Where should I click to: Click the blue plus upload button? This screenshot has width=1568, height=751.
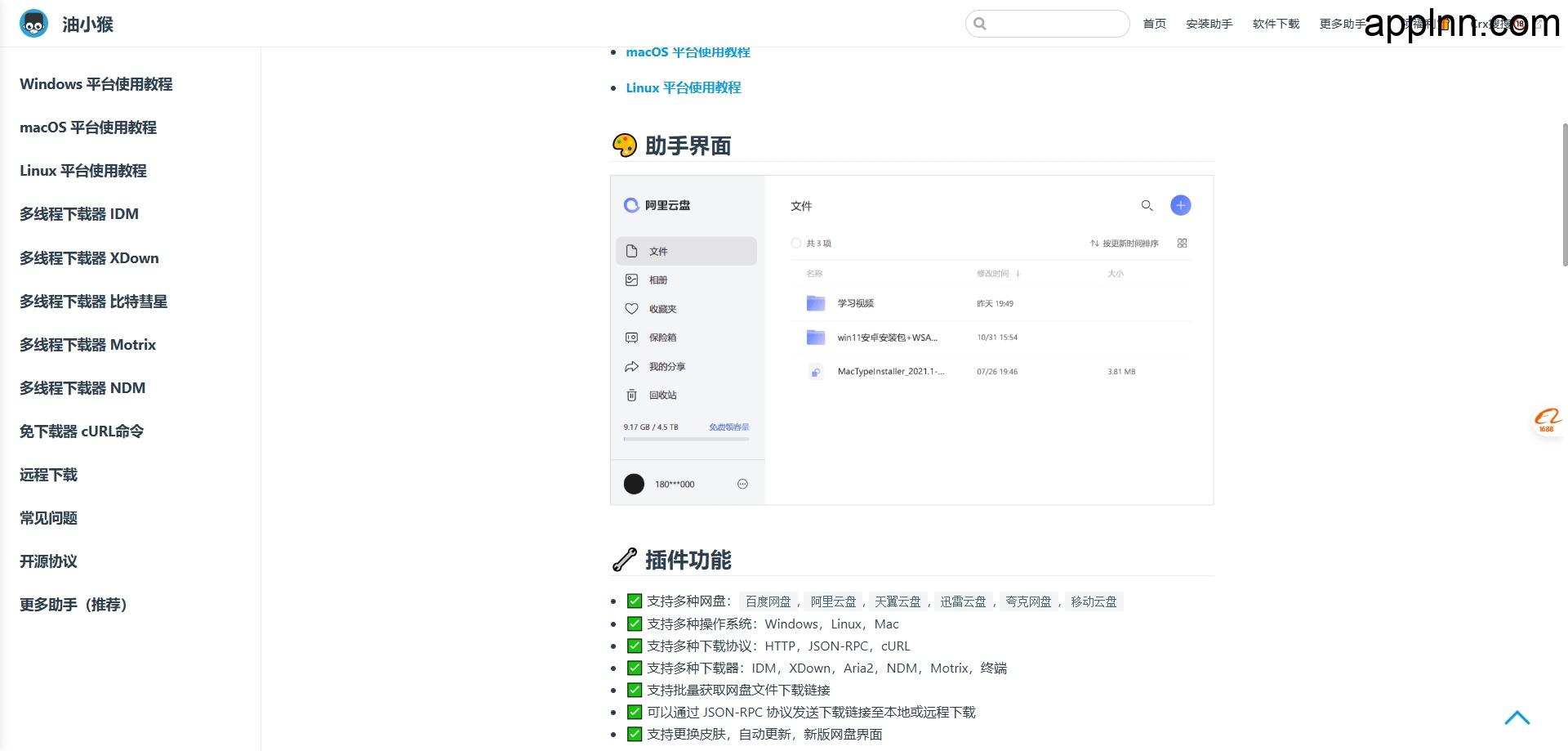tap(1181, 205)
